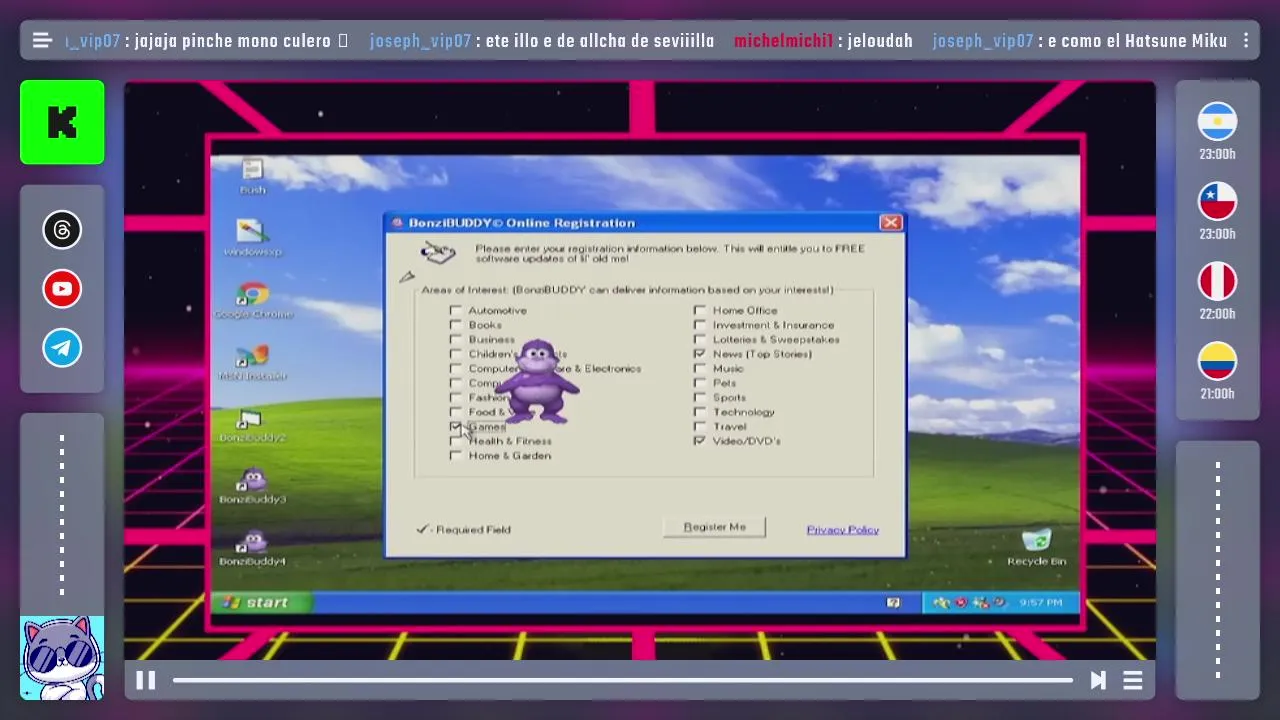
Task: Click the taskbar clock showing 9:57 PM
Action: 1040,602
